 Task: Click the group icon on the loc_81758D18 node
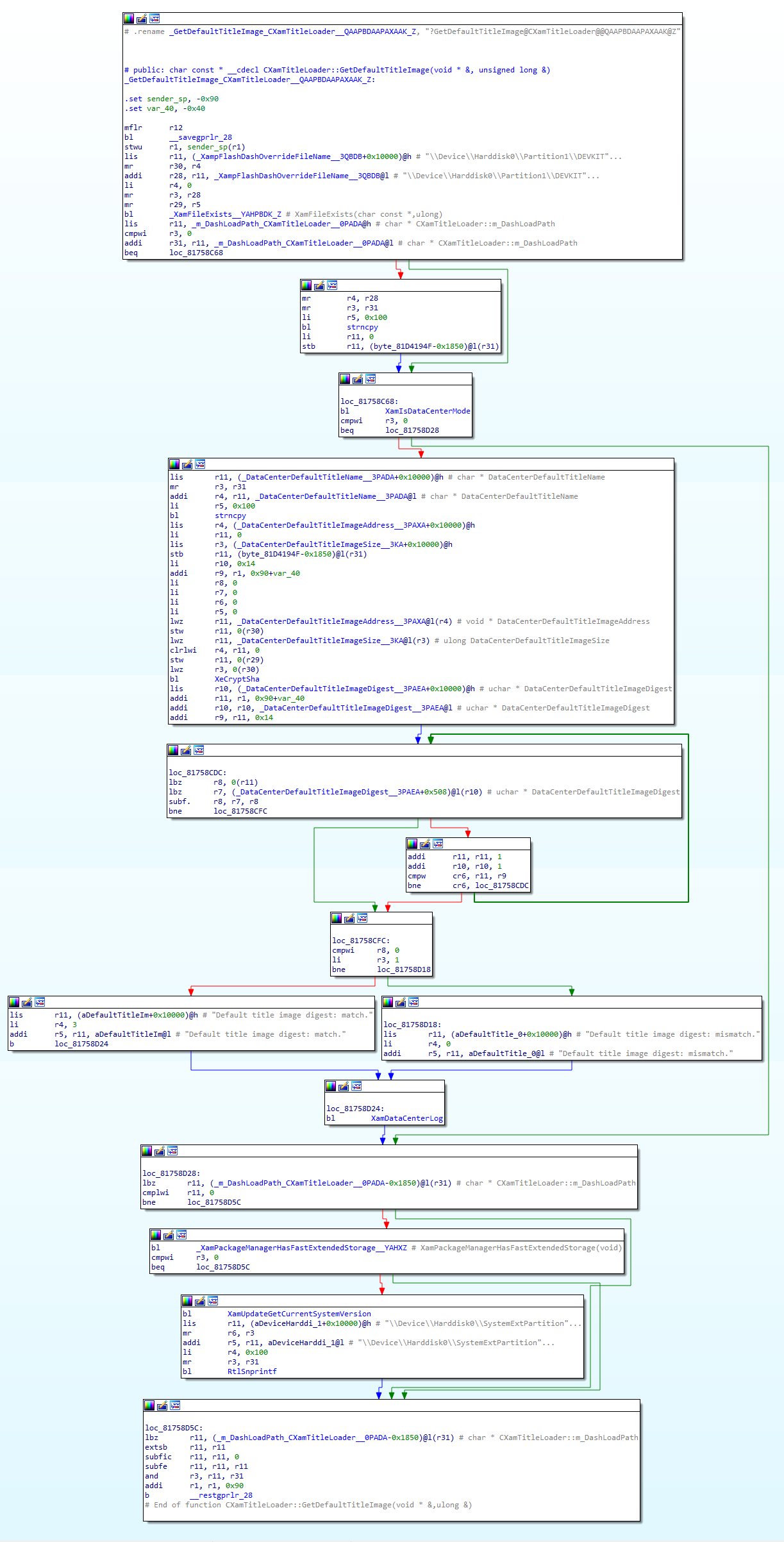point(413,1002)
